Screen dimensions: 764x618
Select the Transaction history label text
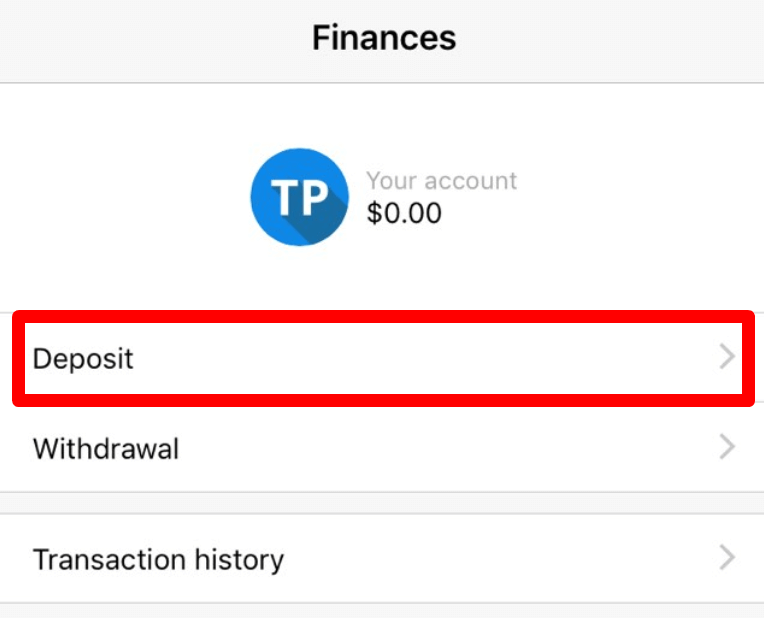tap(158, 559)
